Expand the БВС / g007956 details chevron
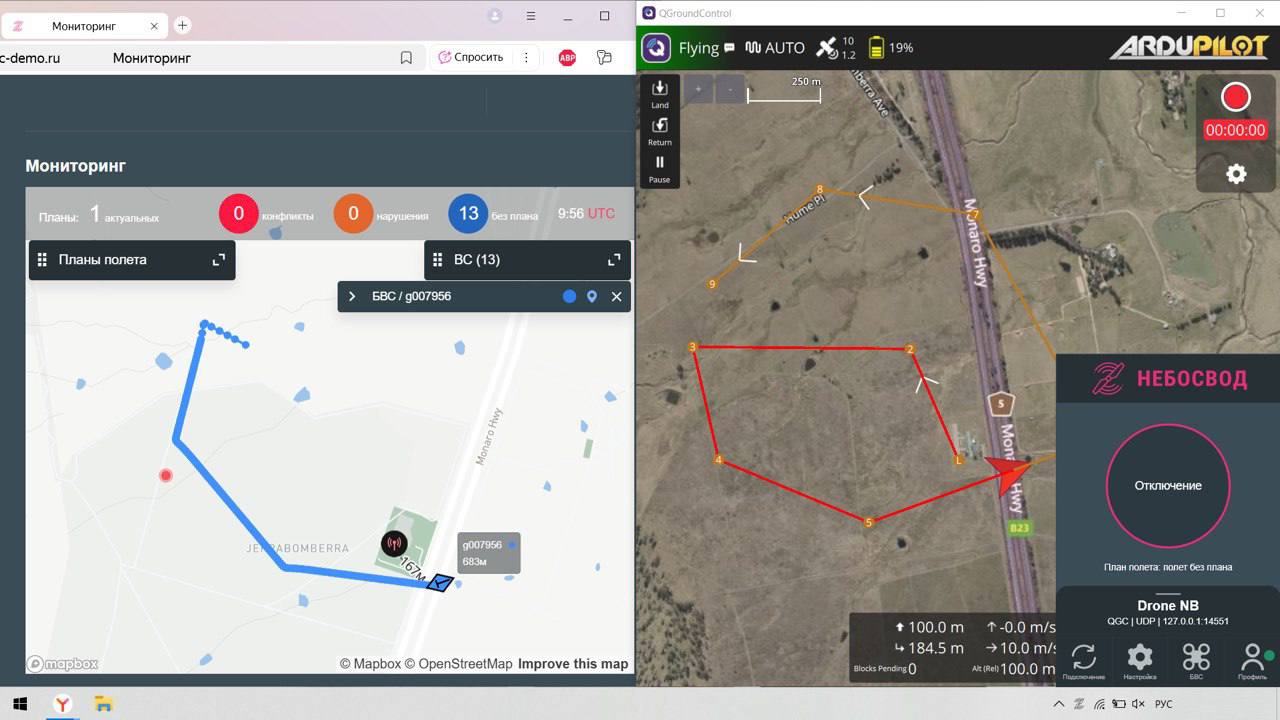The width and height of the screenshot is (1280, 720). pyautogui.click(x=352, y=297)
